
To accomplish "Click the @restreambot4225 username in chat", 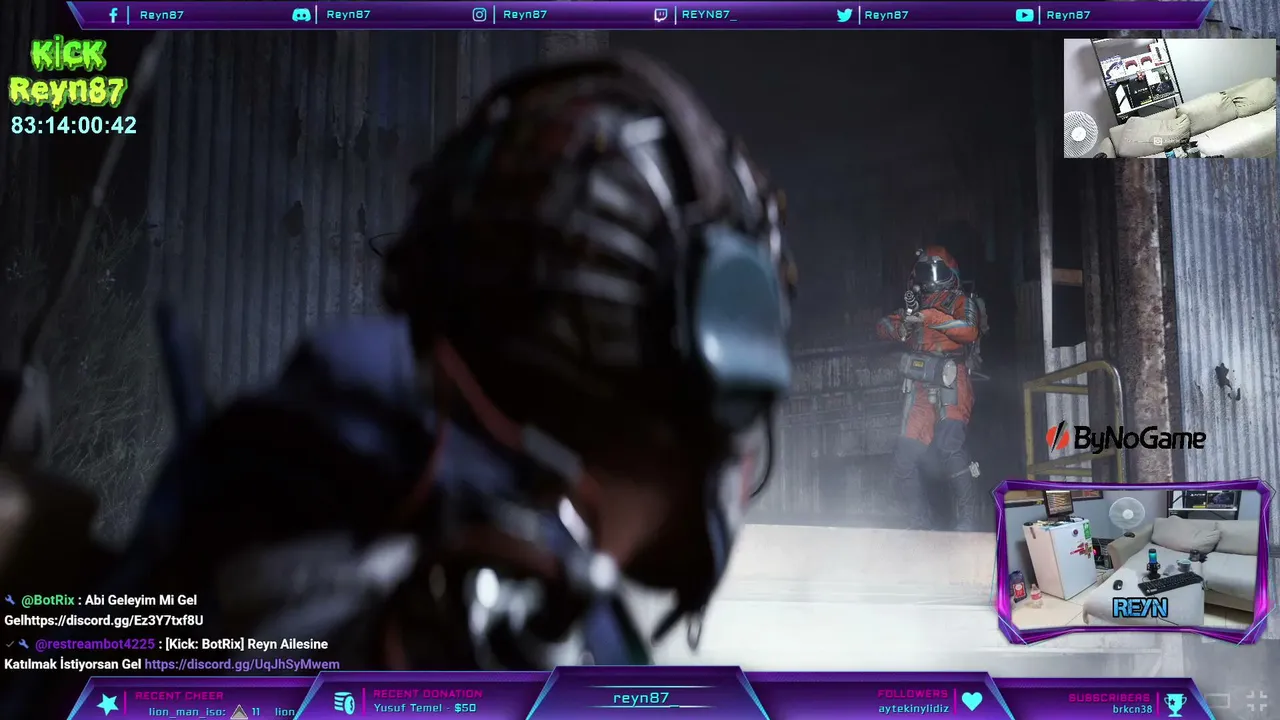I will tap(95, 644).
